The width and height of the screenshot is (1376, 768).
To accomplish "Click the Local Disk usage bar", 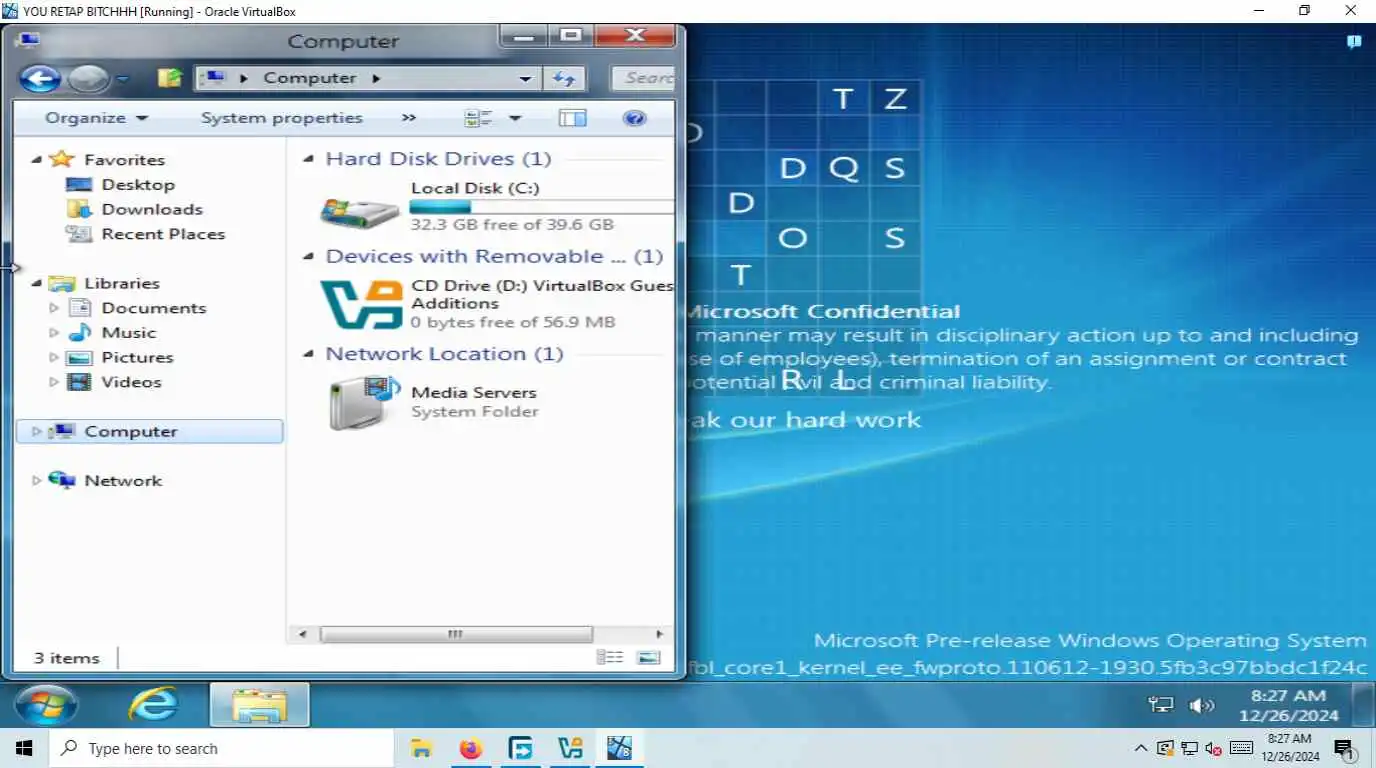I will click(x=541, y=207).
